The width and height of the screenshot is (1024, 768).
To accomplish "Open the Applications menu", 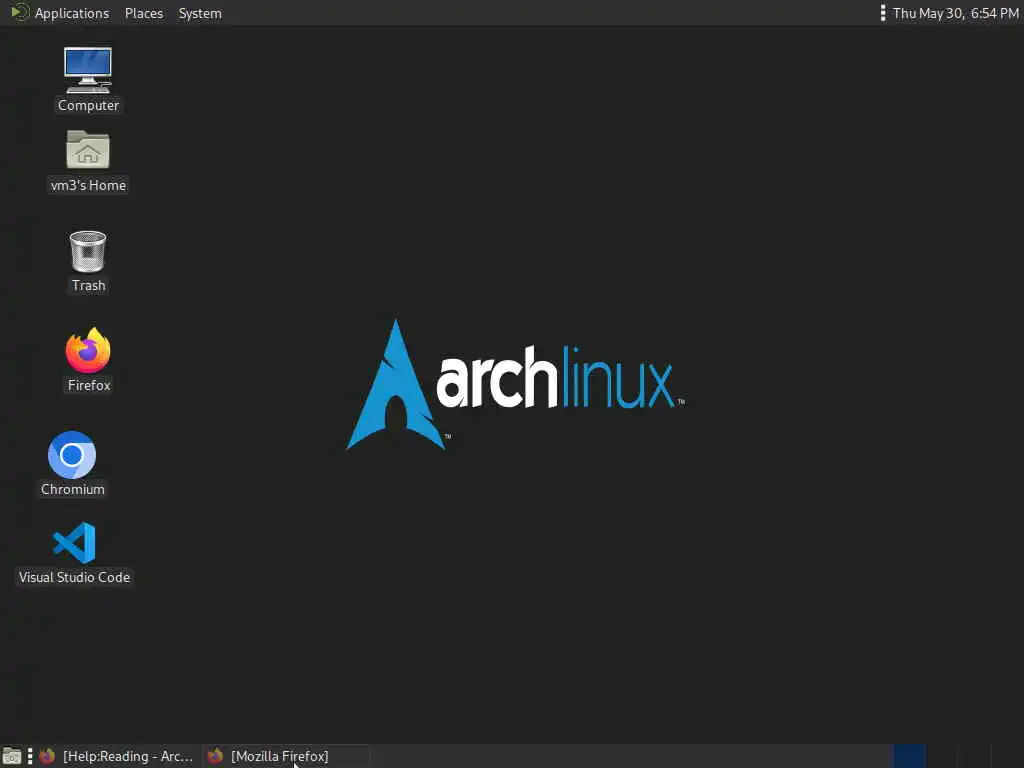I will point(60,13).
